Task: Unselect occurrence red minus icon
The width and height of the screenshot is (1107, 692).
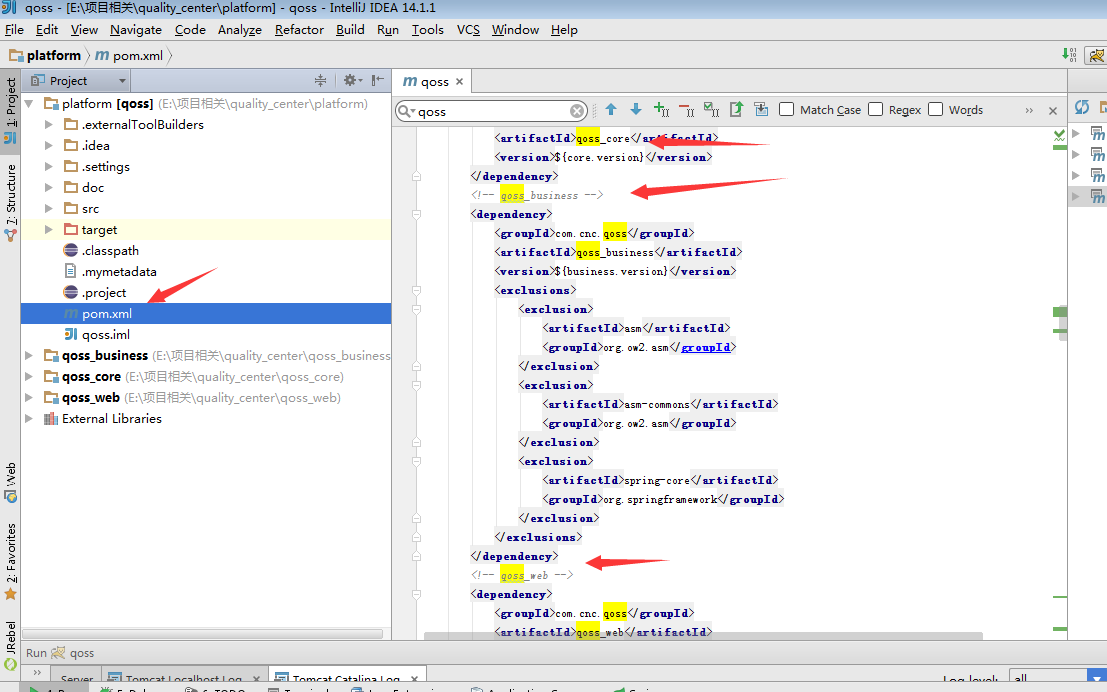Action: (x=686, y=109)
